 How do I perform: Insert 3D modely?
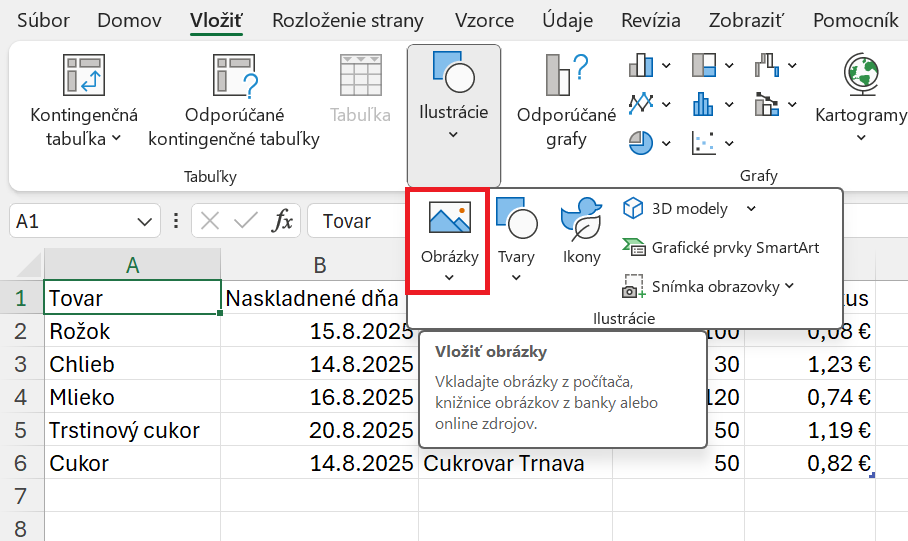pyautogui.click(x=675, y=209)
